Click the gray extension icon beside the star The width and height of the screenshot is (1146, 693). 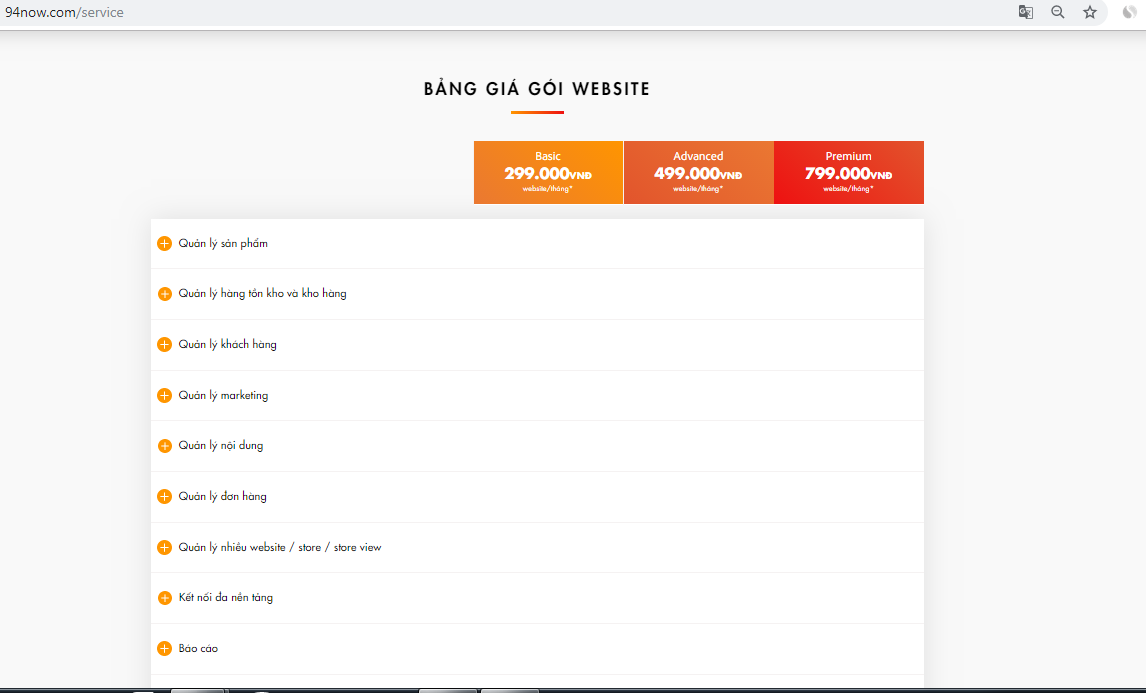click(1129, 13)
